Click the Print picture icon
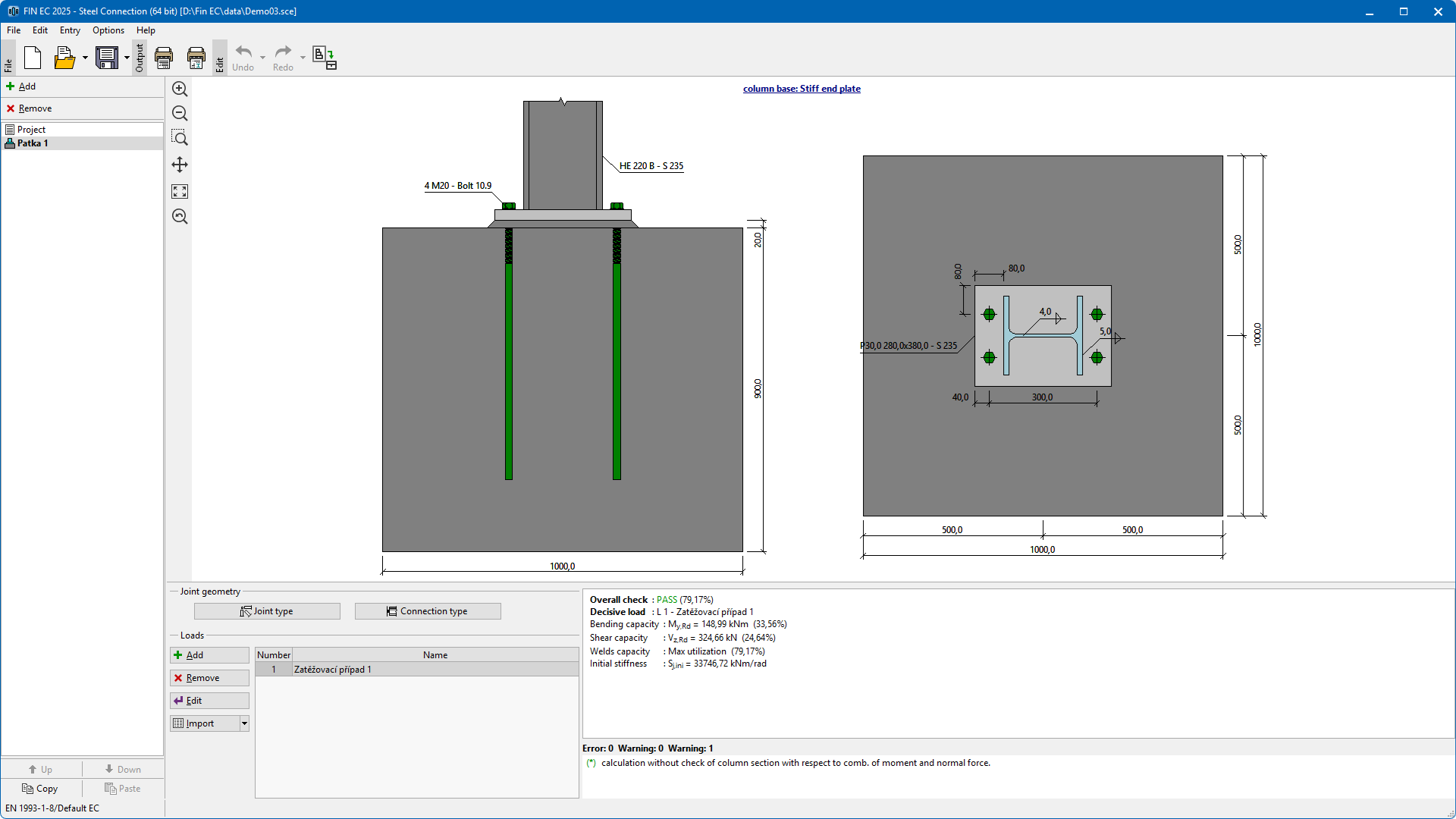The width and height of the screenshot is (1456, 819). click(196, 58)
